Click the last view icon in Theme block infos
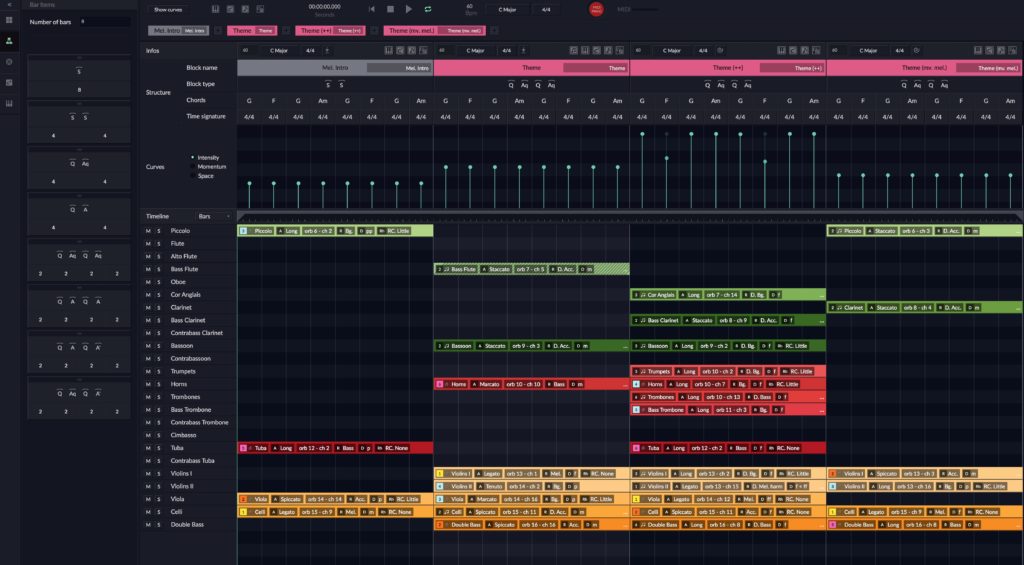Image resolution: width=1024 pixels, height=565 pixels. click(x=620, y=50)
